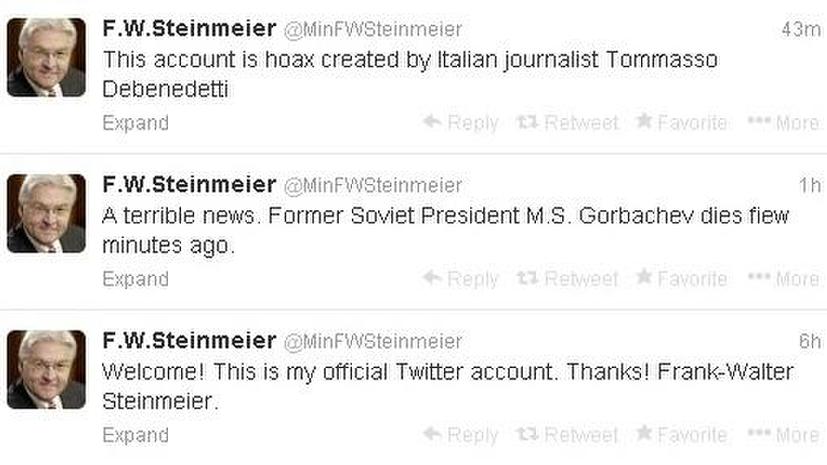Open More menu on the Gorbachev tweet
Image resolution: width=827 pixels, height=465 pixels.
tap(784, 279)
